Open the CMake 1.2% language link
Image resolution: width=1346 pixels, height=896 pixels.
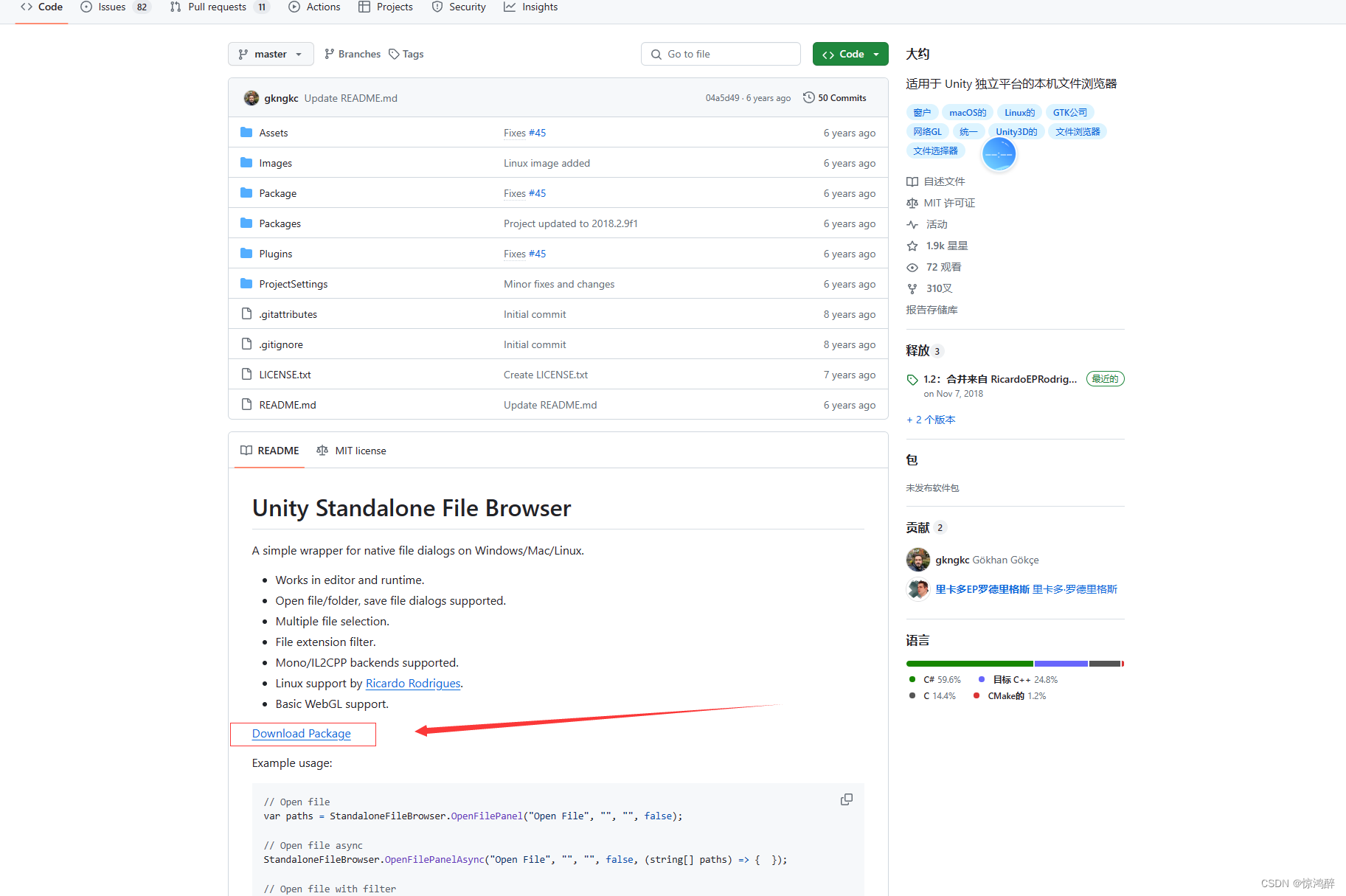(1010, 696)
